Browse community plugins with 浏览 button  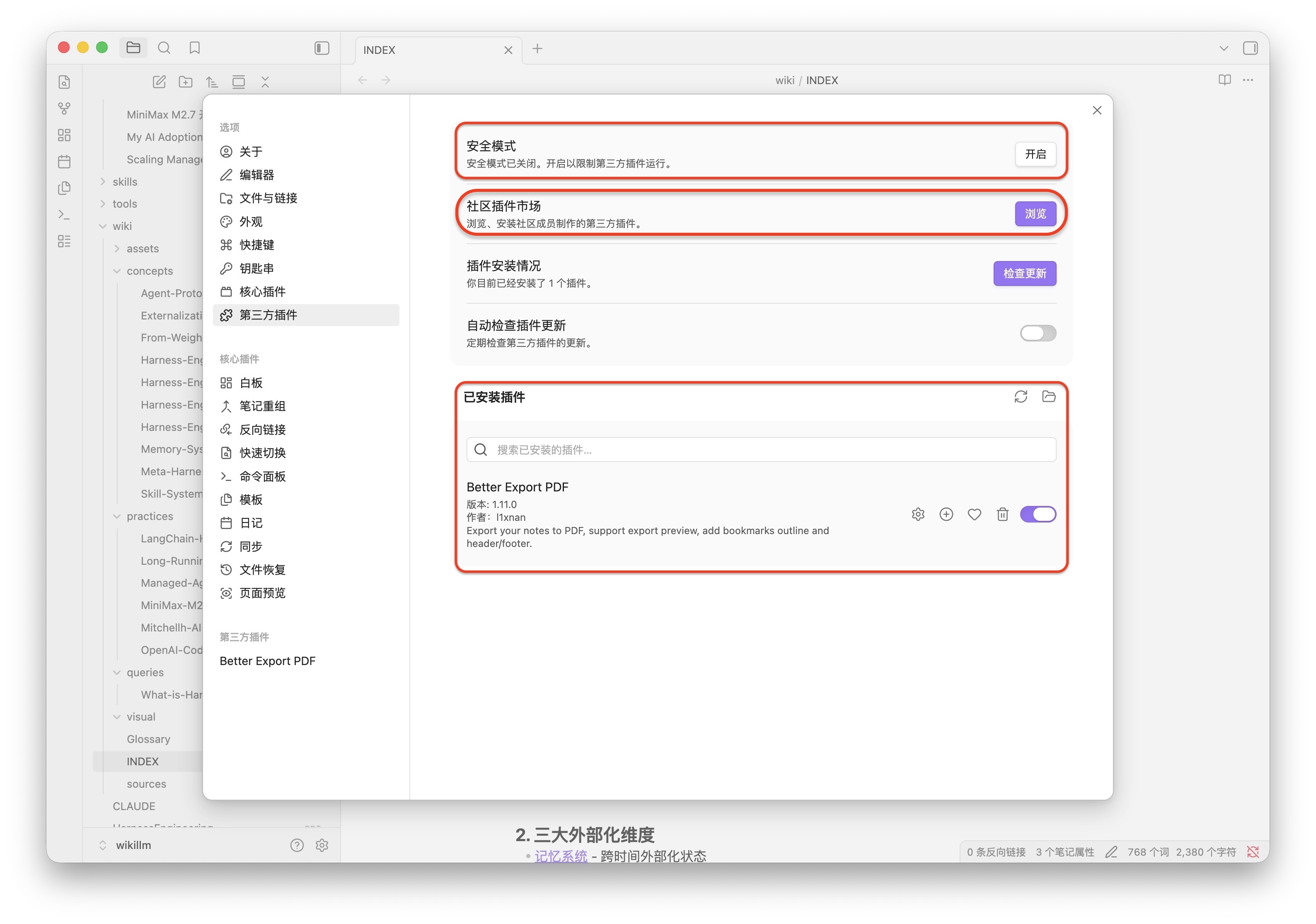click(x=1035, y=214)
